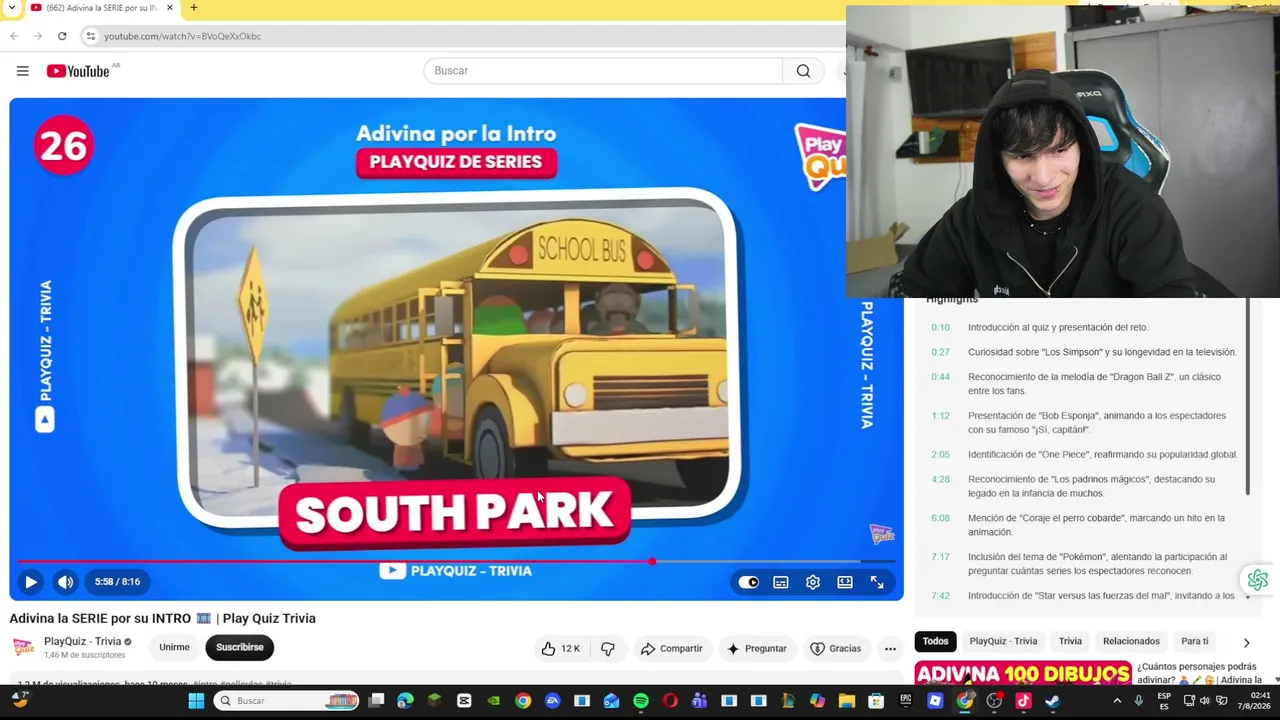Jump to highlight timestamp 6:08
The height and width of the screenshot is (720, 1280).
point(940,518)
